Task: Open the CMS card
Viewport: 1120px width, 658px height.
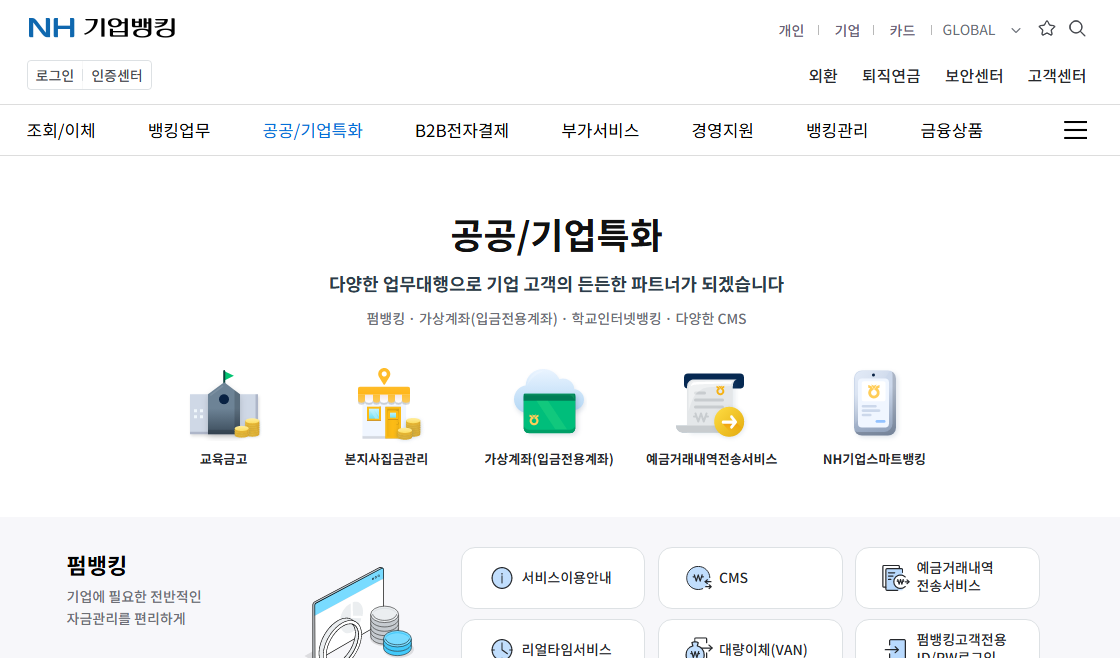Action: (750, 578)
